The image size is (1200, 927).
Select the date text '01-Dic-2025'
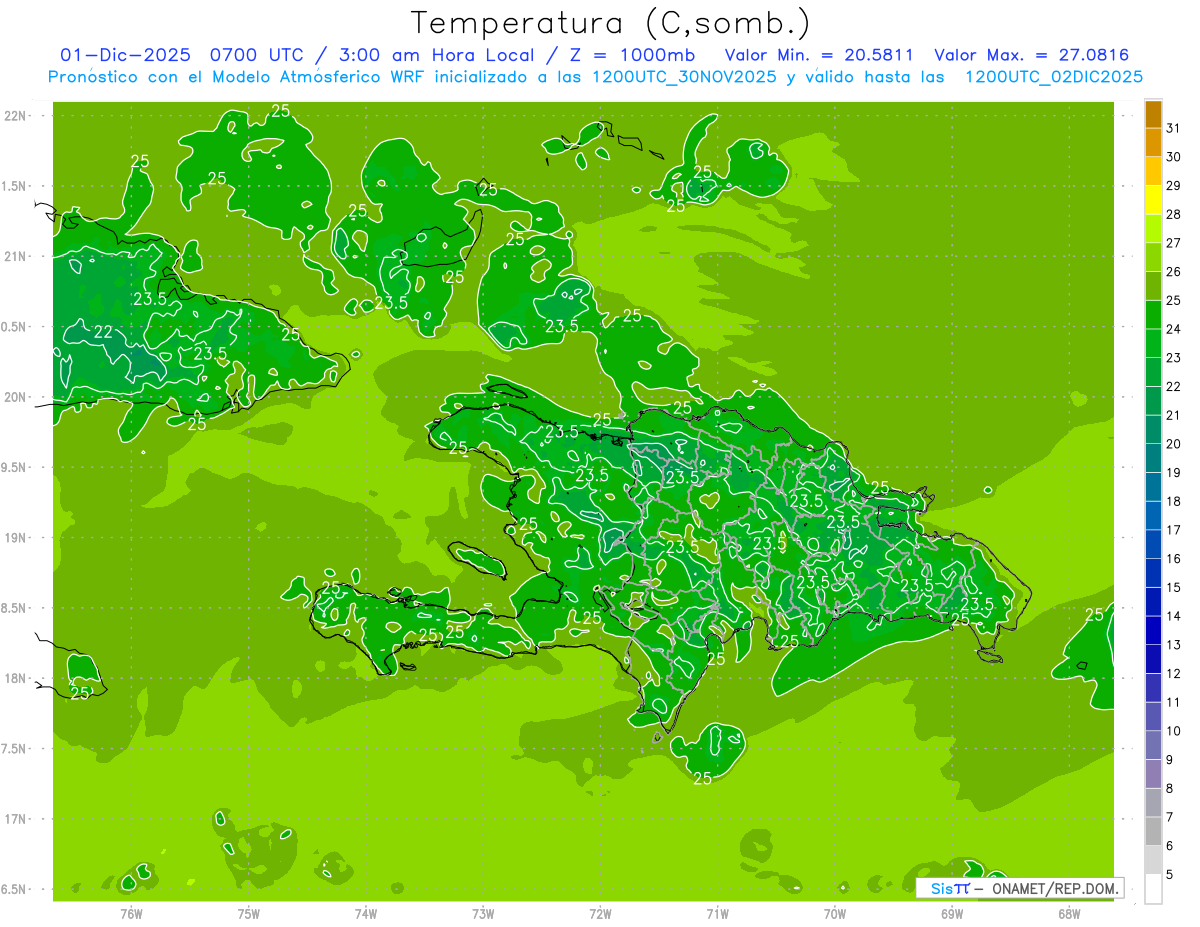[124, 55]
